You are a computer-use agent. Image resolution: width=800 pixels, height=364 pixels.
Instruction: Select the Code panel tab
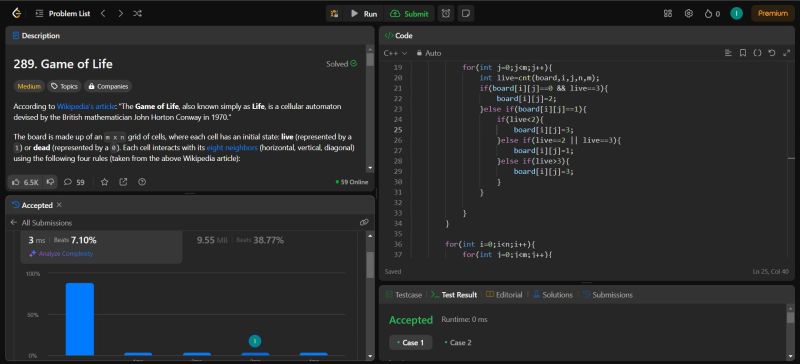398,36
